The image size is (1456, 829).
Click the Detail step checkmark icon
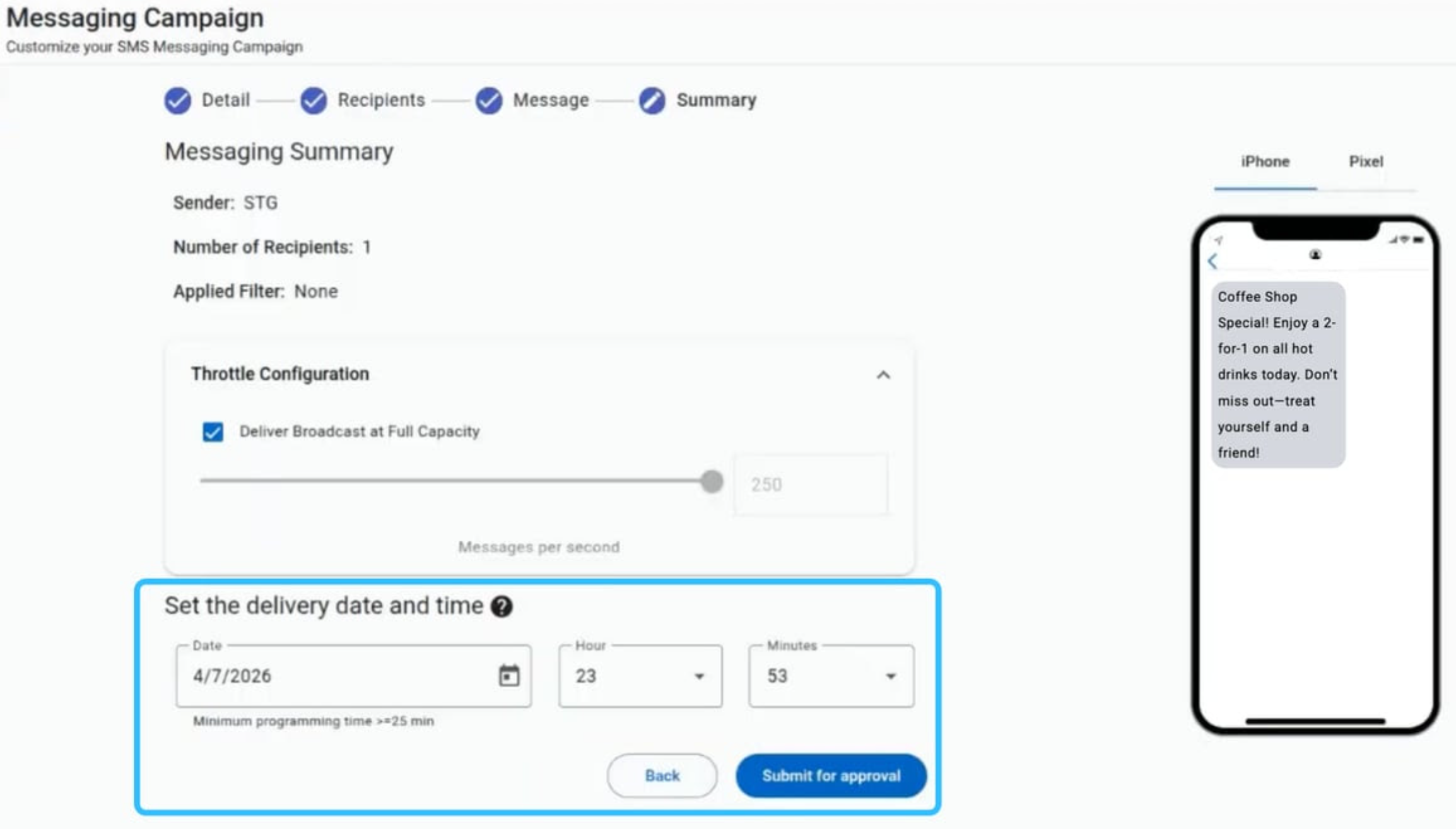(178, 100)
